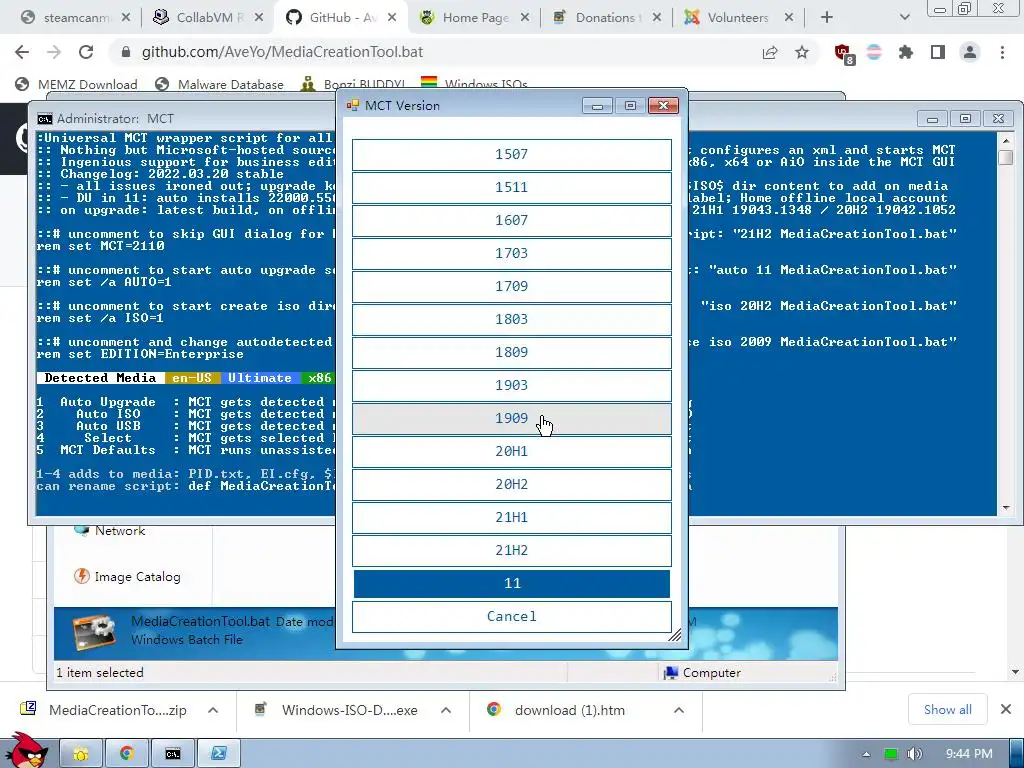Reload the current page
This screenshot has width=1024, height=768.
(86, 52)
